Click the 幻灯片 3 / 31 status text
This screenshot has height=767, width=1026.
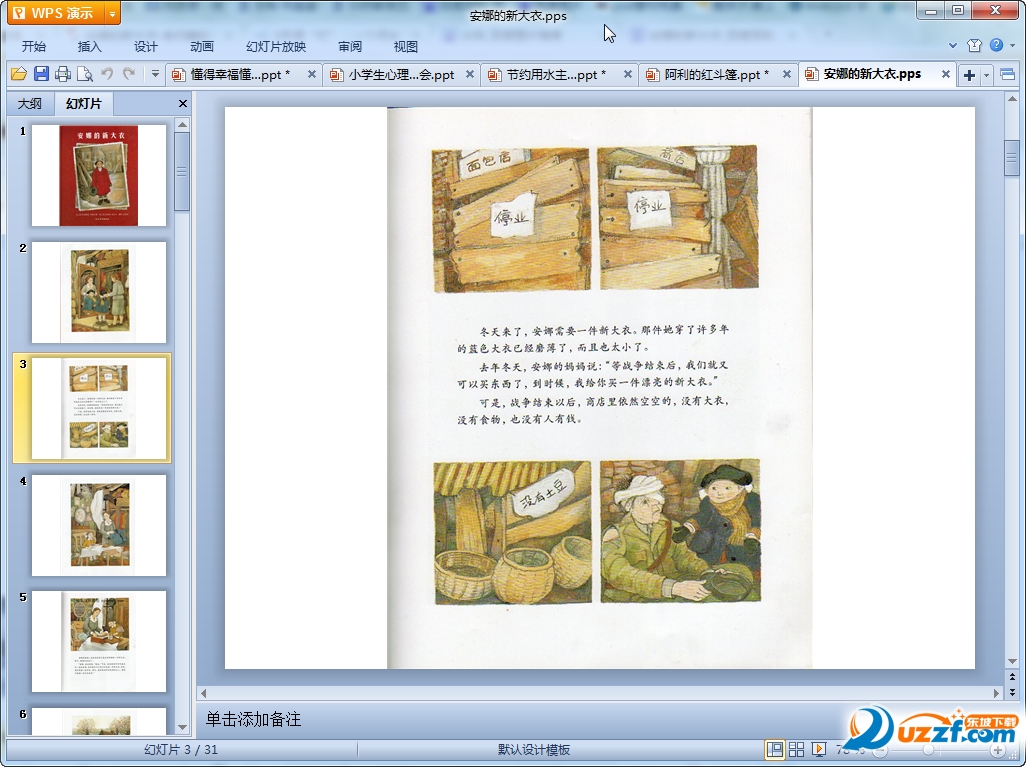click(x=181, y=749)
